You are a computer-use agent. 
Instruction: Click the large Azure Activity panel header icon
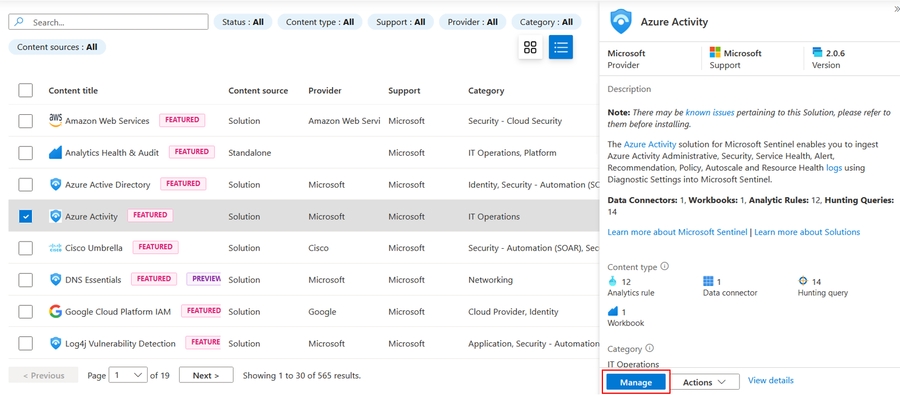coord(620,22)
